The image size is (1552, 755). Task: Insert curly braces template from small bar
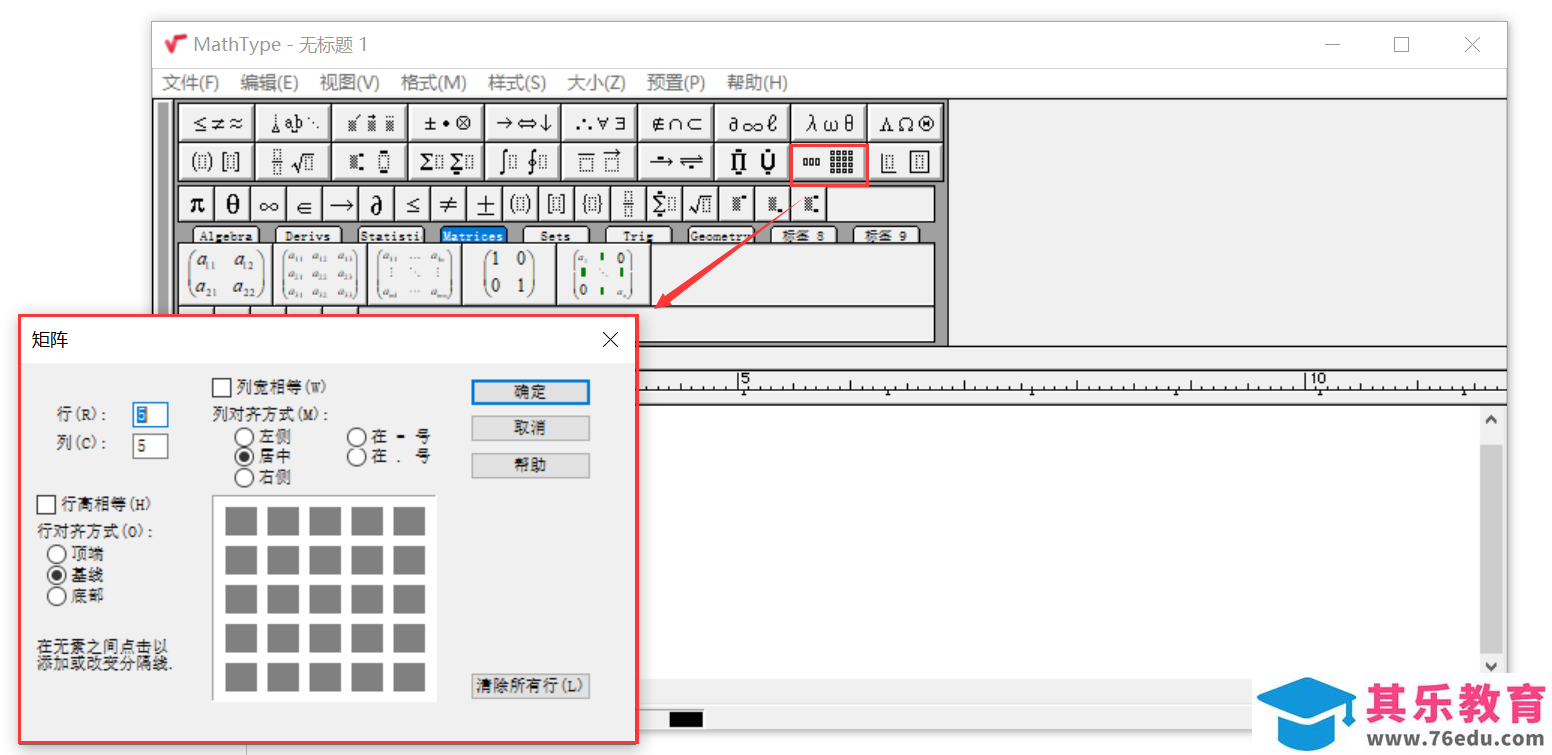[x=593, y=205]
